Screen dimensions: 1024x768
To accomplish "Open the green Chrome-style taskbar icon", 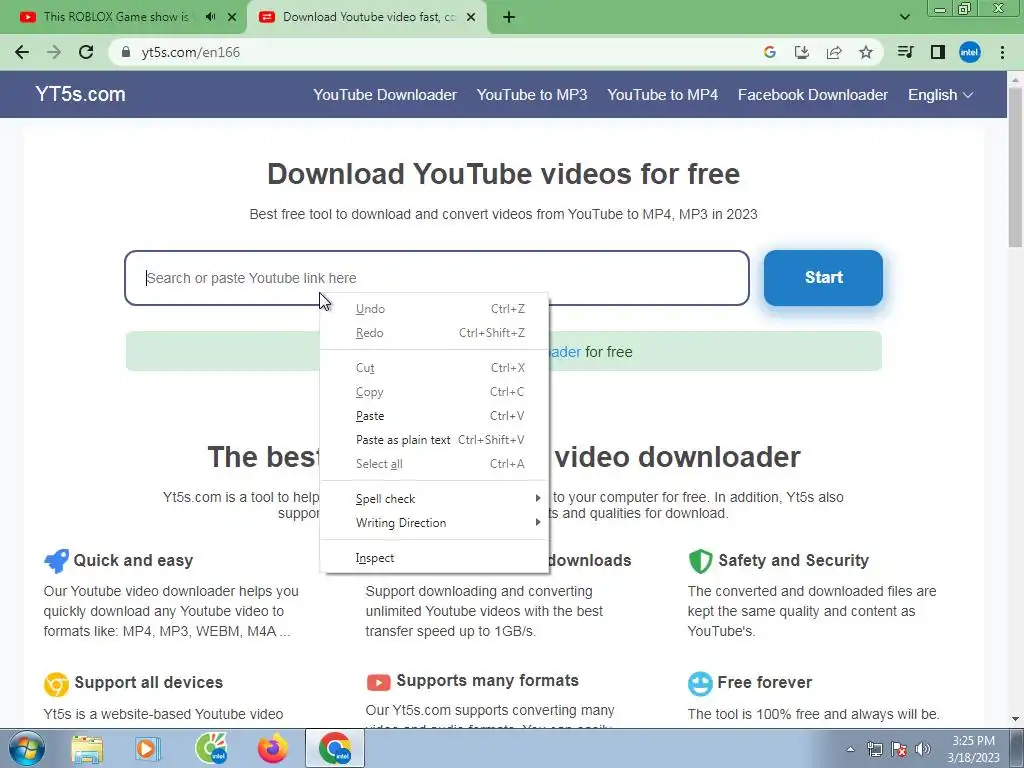I will pos(211,748).
